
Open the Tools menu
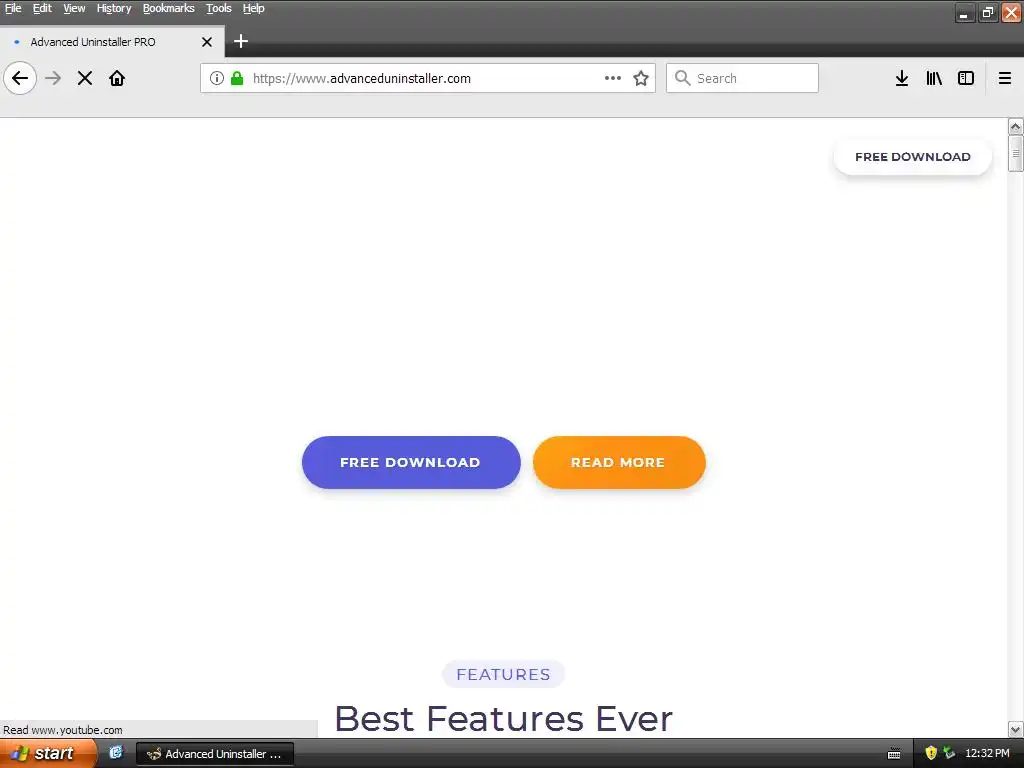click(219, 8)
